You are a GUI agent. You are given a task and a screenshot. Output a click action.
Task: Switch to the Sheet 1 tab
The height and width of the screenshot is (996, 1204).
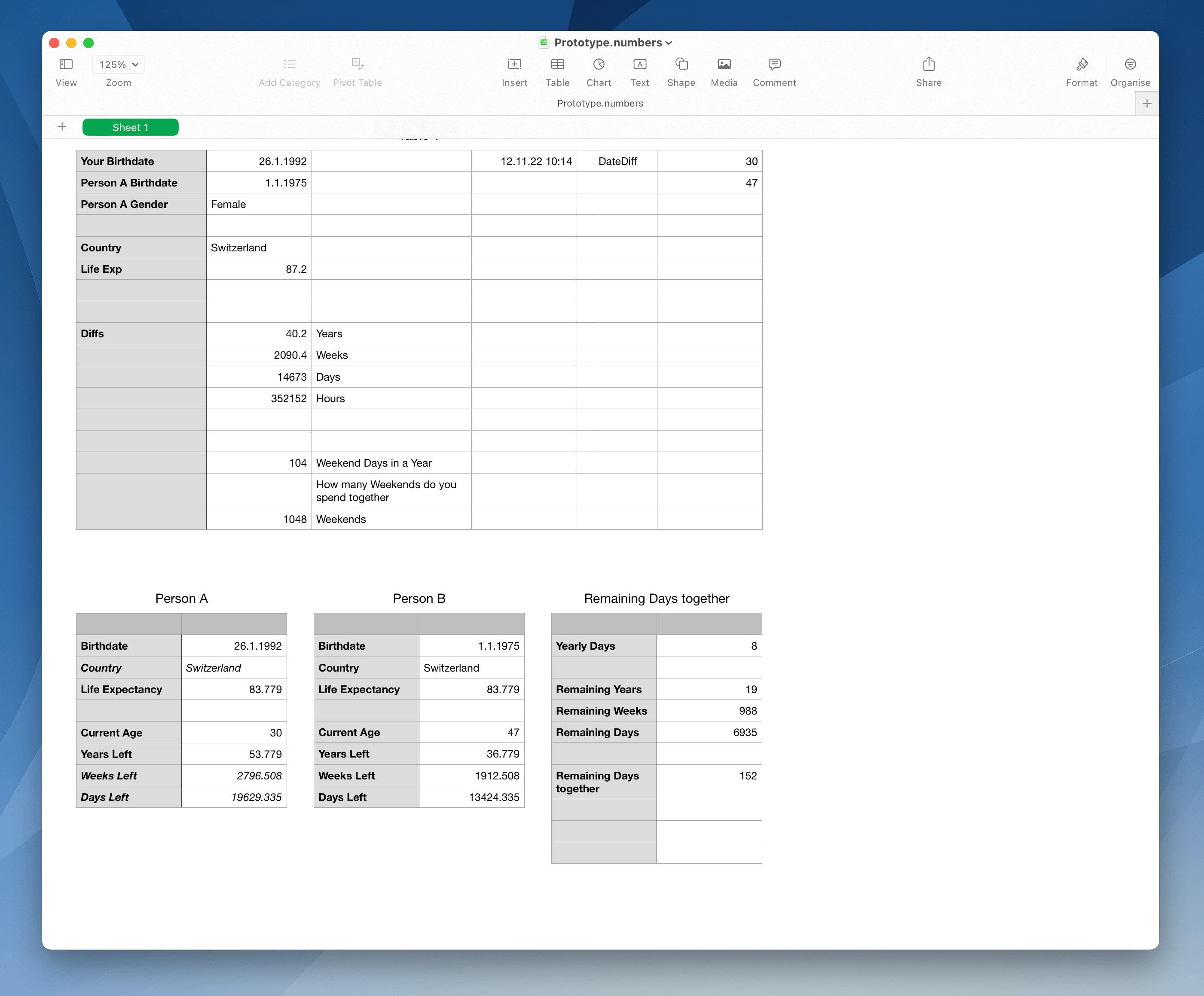click(x=130, y=127)
